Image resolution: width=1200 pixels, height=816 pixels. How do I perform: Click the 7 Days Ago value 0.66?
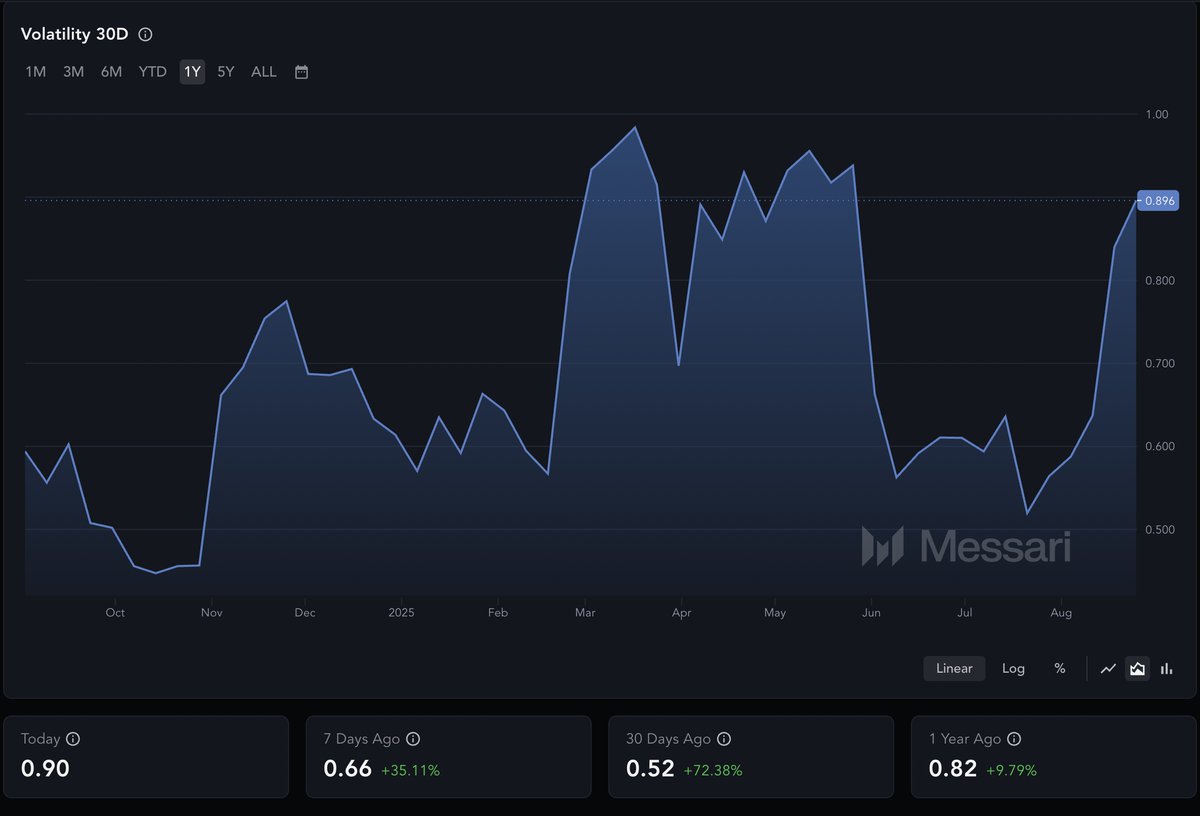[x=347, y=769]
